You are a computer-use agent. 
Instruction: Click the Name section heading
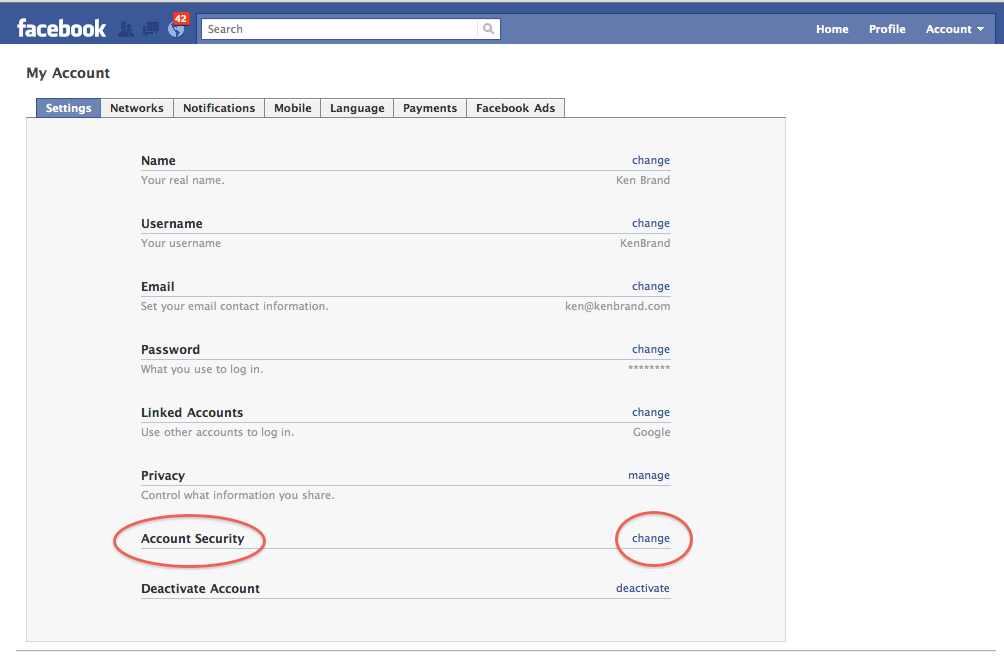(x=158, y=161)
